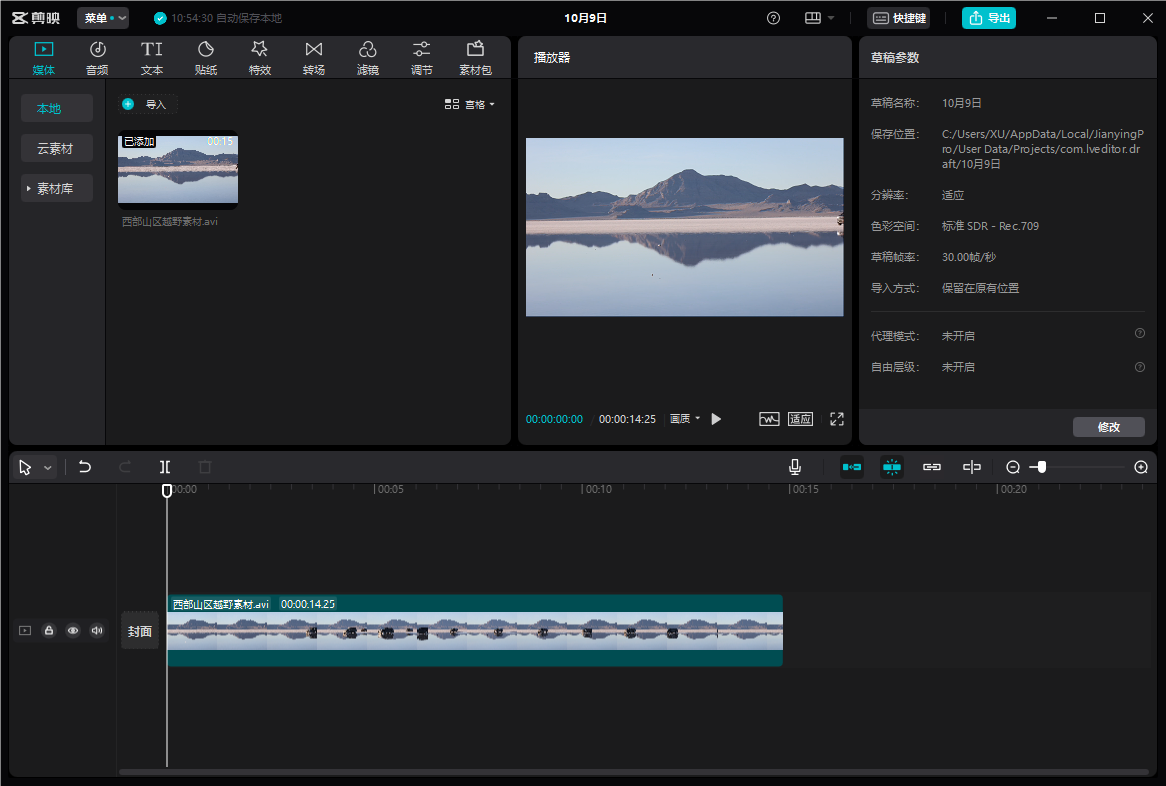Play the video in player
1166x786 pixels.
point(716,419)
